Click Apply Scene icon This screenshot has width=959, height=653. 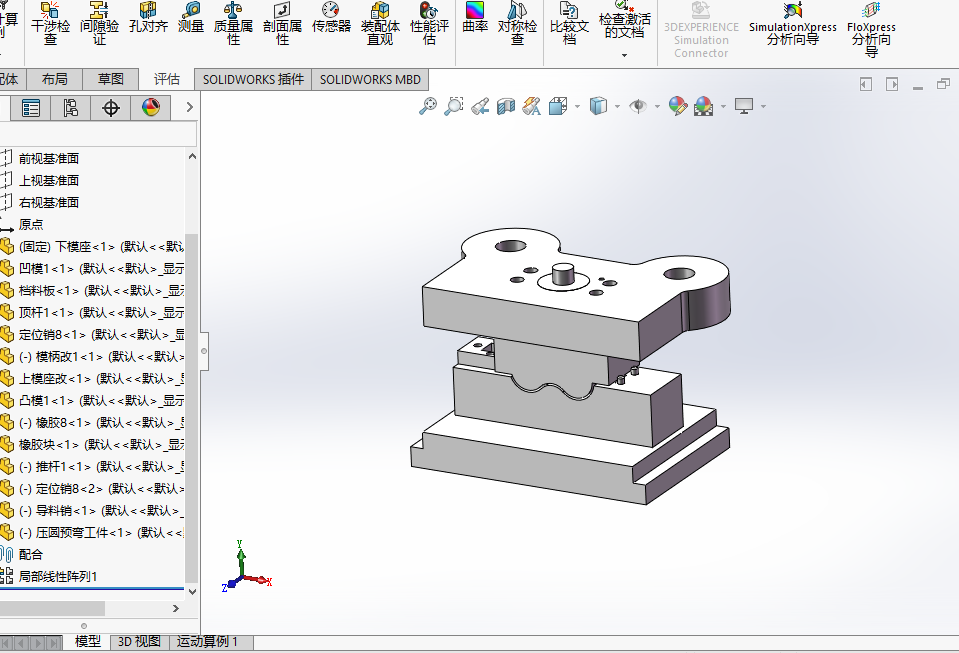[x=703, y=106]
